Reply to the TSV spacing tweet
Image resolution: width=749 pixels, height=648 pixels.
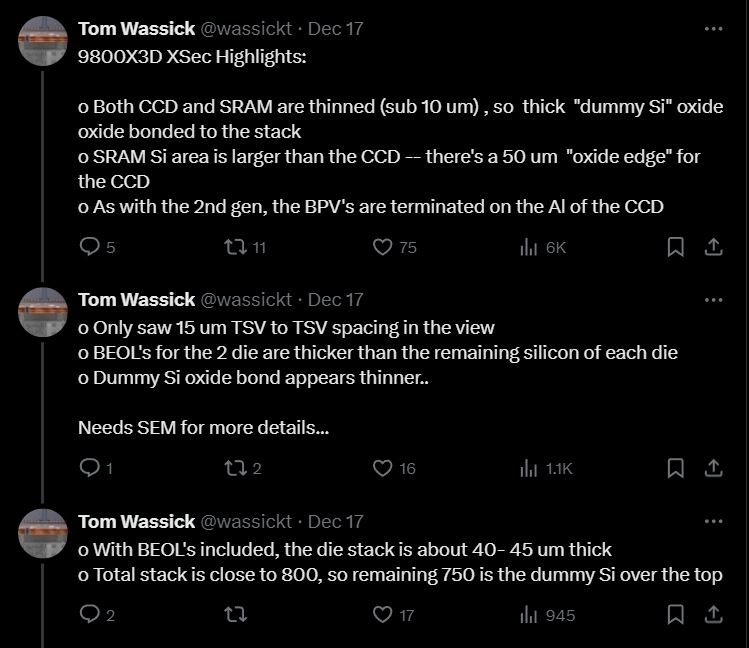90,468
